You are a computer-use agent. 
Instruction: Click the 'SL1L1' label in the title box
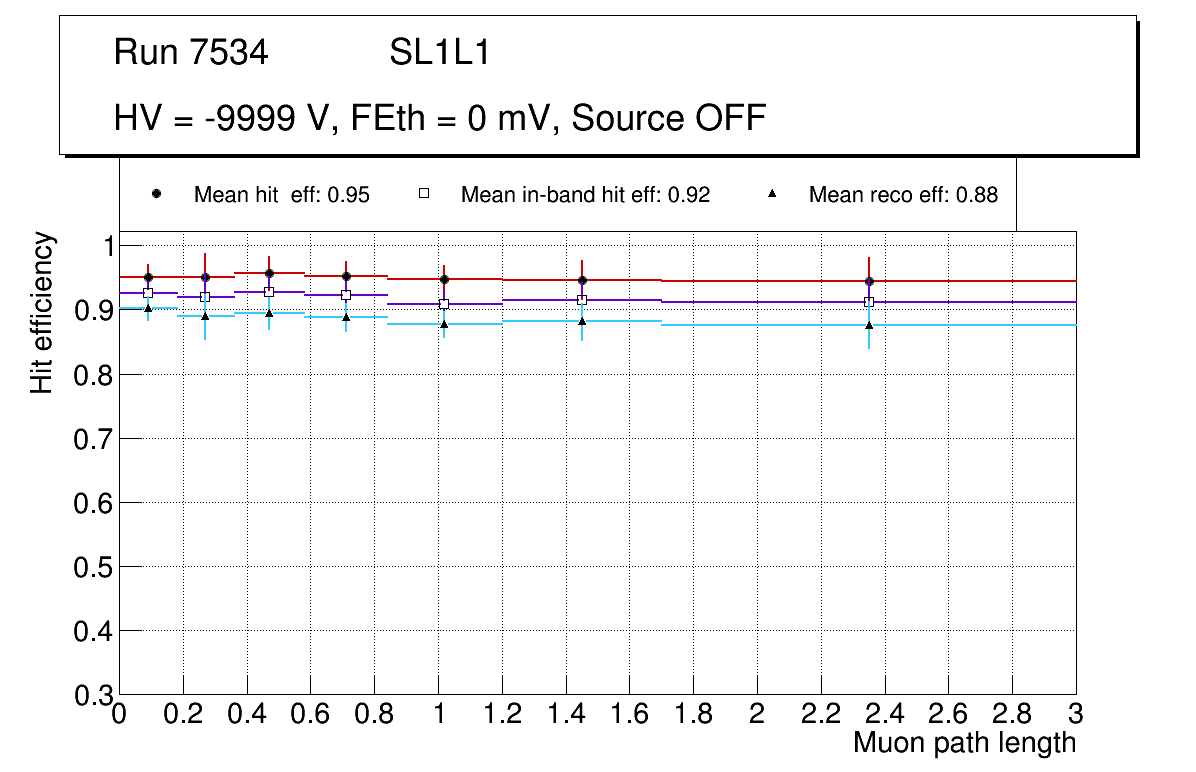pyautogui.click(x=439, y=53)
